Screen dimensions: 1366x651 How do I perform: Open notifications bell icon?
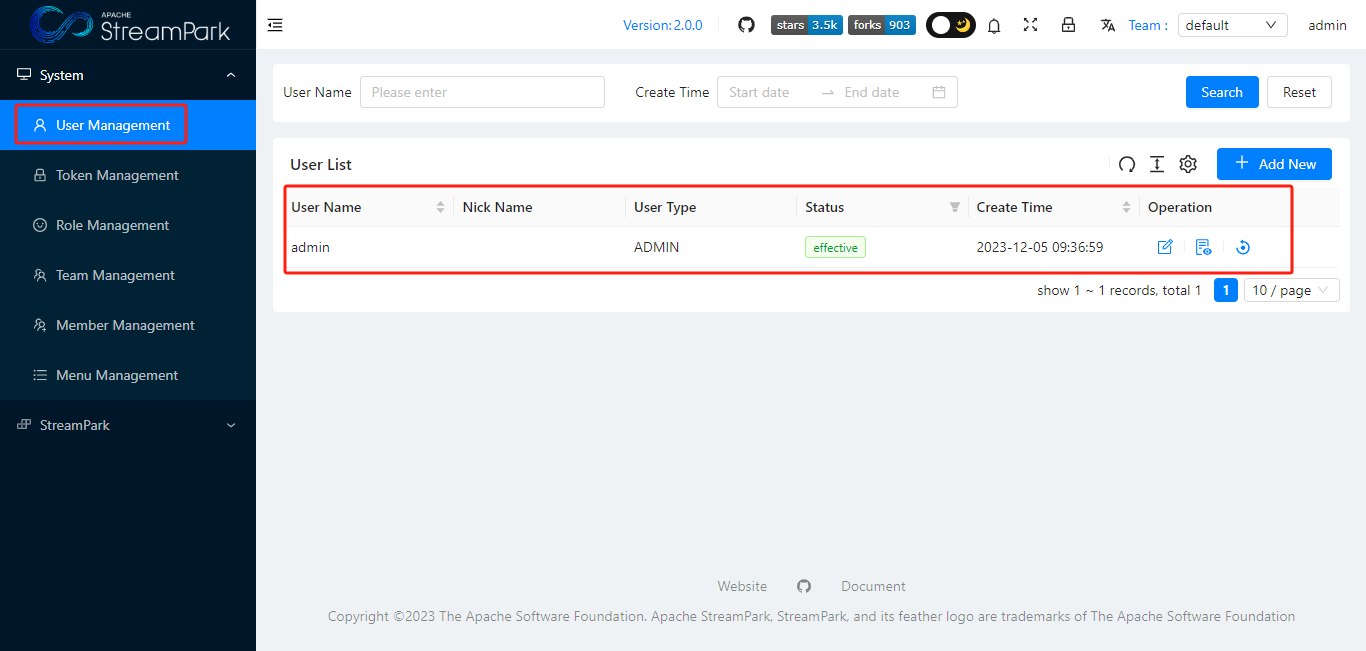(994, 26)
